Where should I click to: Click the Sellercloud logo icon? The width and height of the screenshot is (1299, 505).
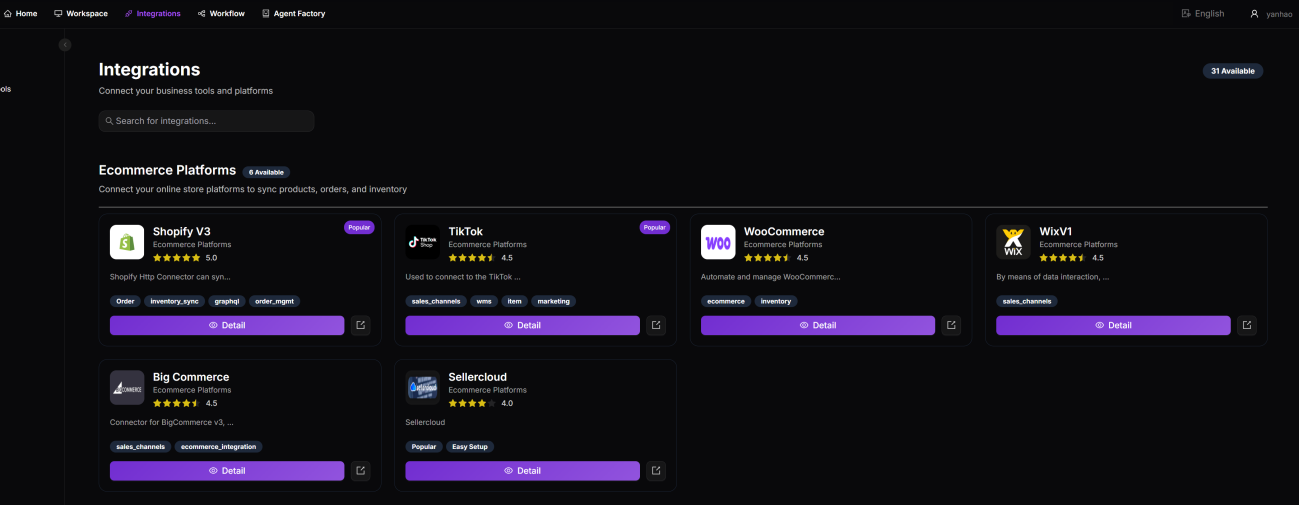423,388
